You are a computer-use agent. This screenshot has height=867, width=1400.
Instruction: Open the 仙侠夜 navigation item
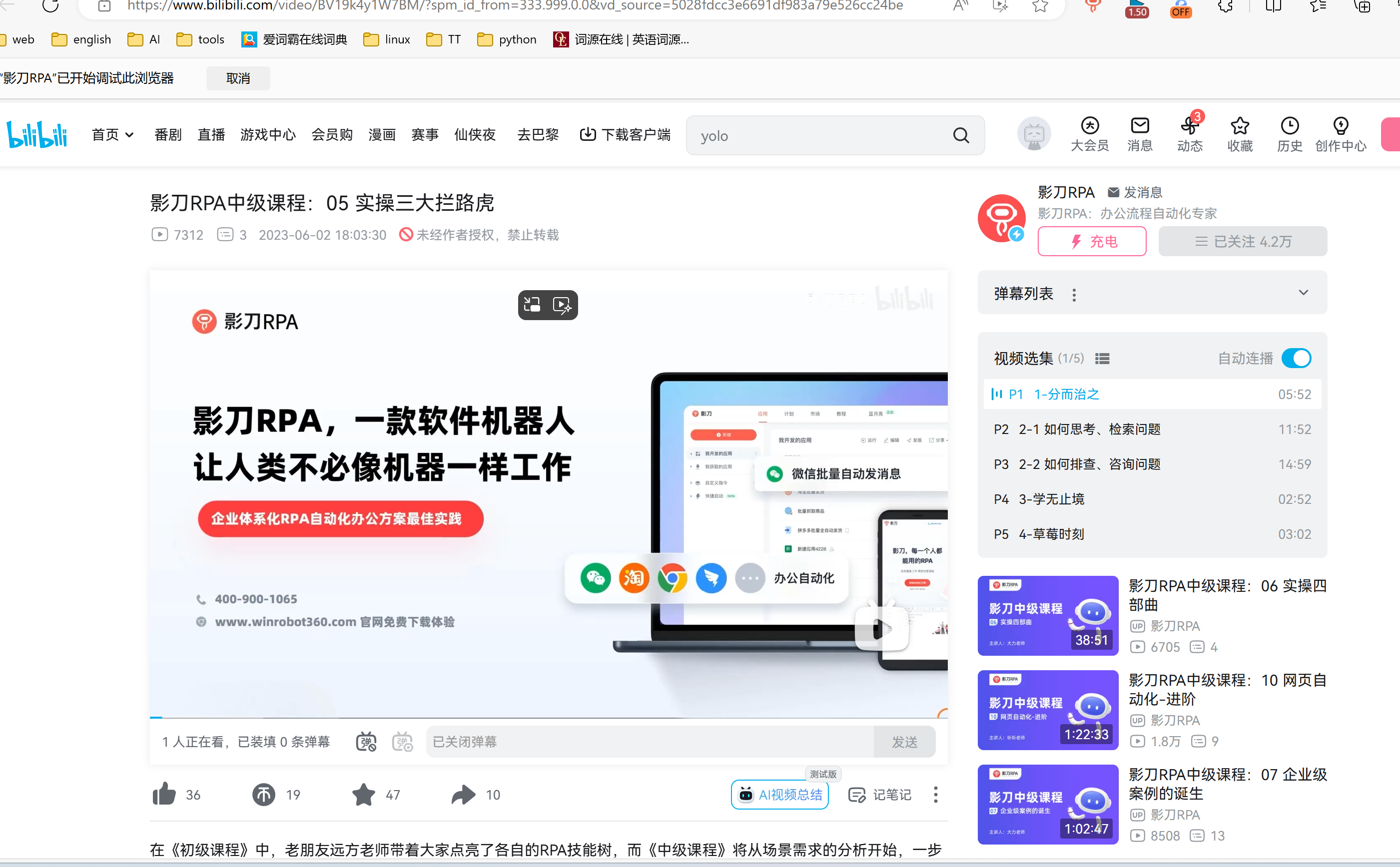[475, 135]
